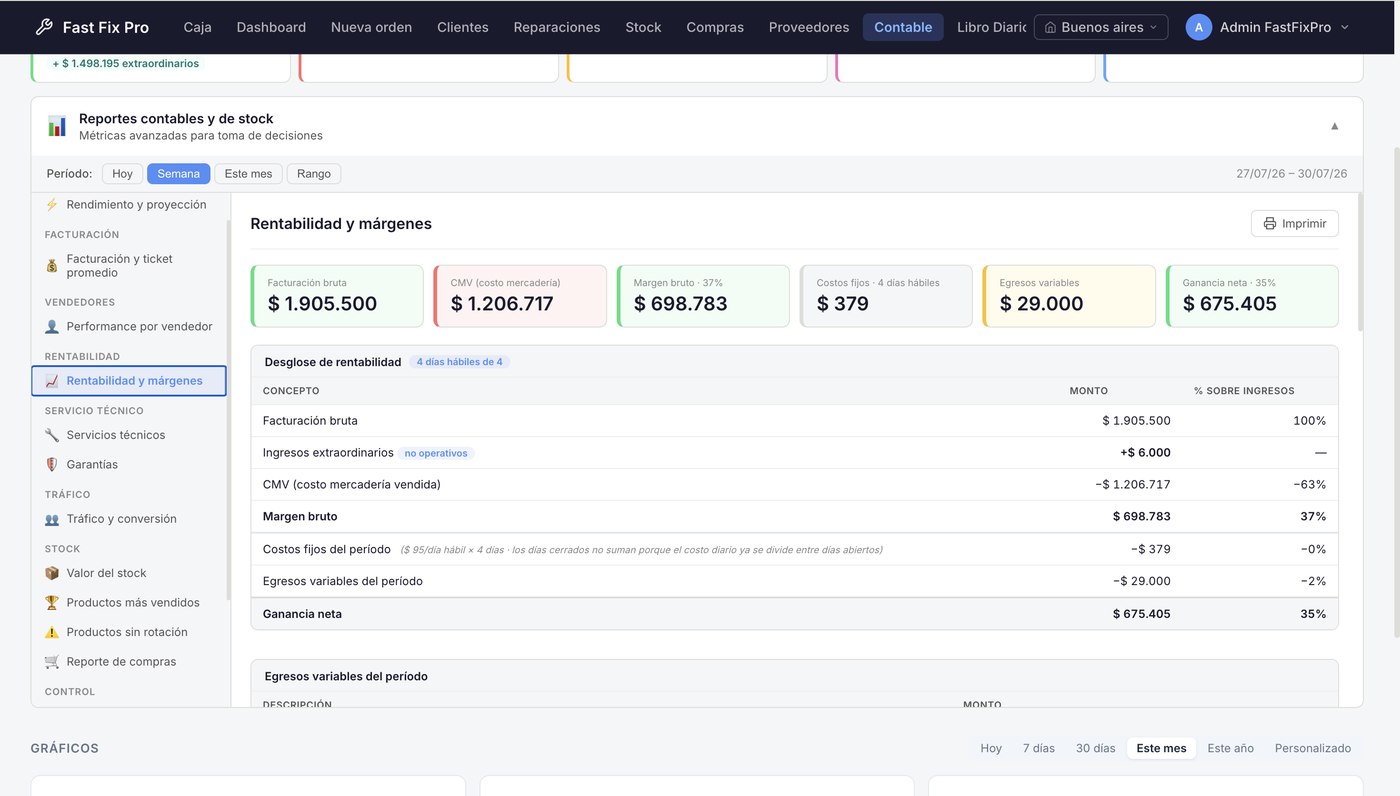Click the people icon of Tráfico y conversión
Image resolution: width=1400 pixels, height=796 pixels.
tap(52, 519)
